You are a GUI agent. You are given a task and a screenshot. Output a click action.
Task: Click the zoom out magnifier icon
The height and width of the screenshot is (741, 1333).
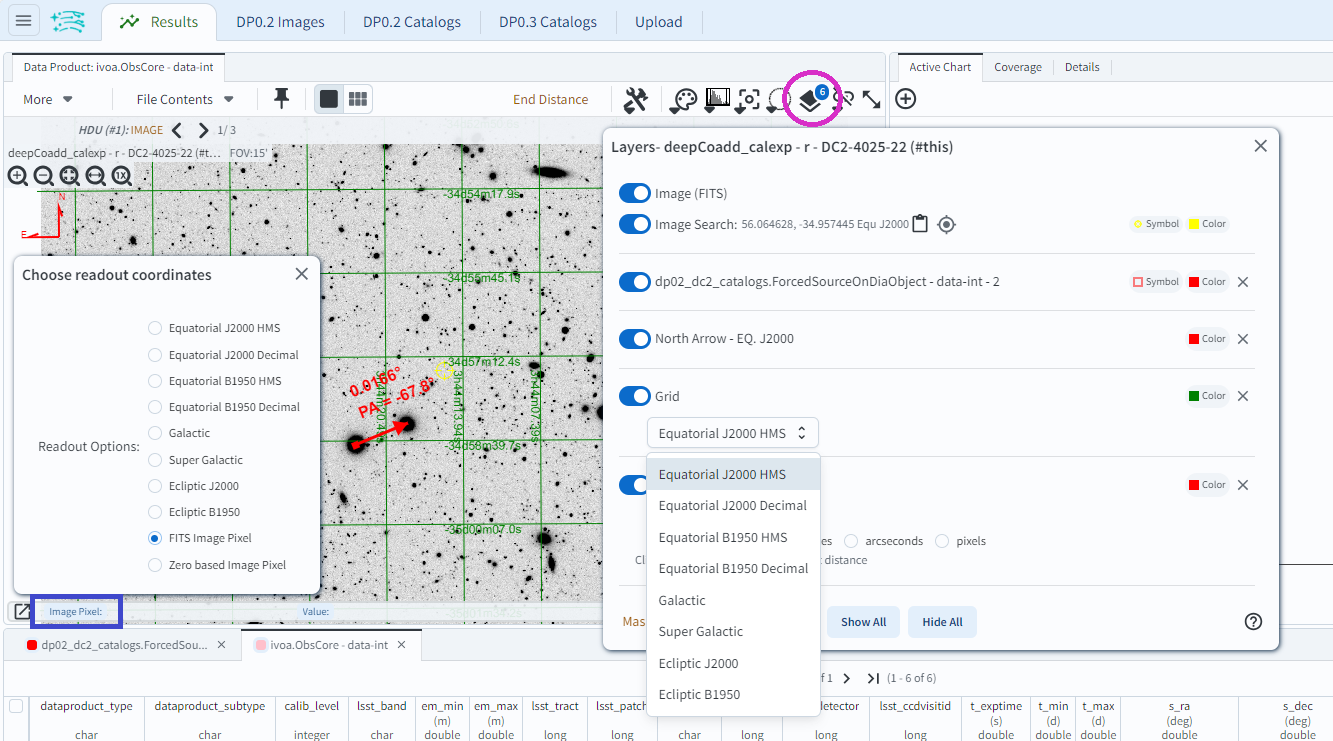44,176
